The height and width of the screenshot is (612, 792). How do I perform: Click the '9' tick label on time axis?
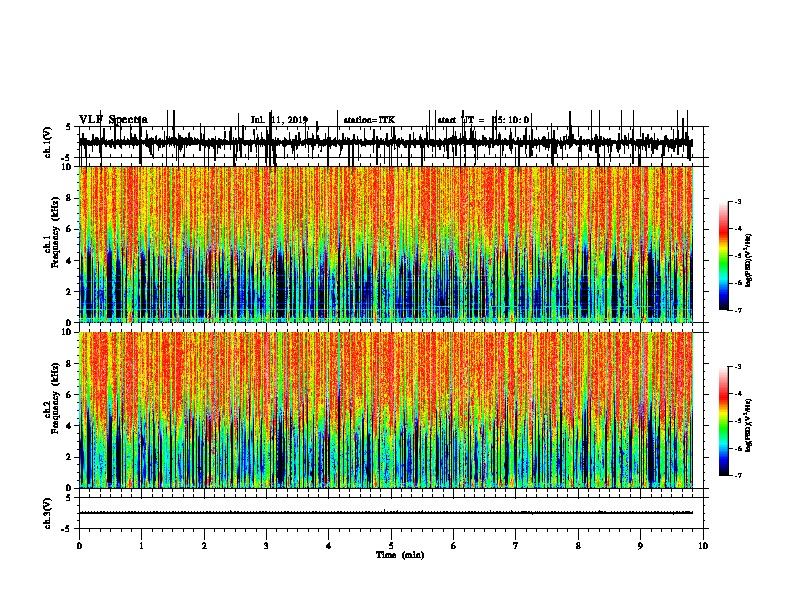pyautogui.click(x=640, y=546)
